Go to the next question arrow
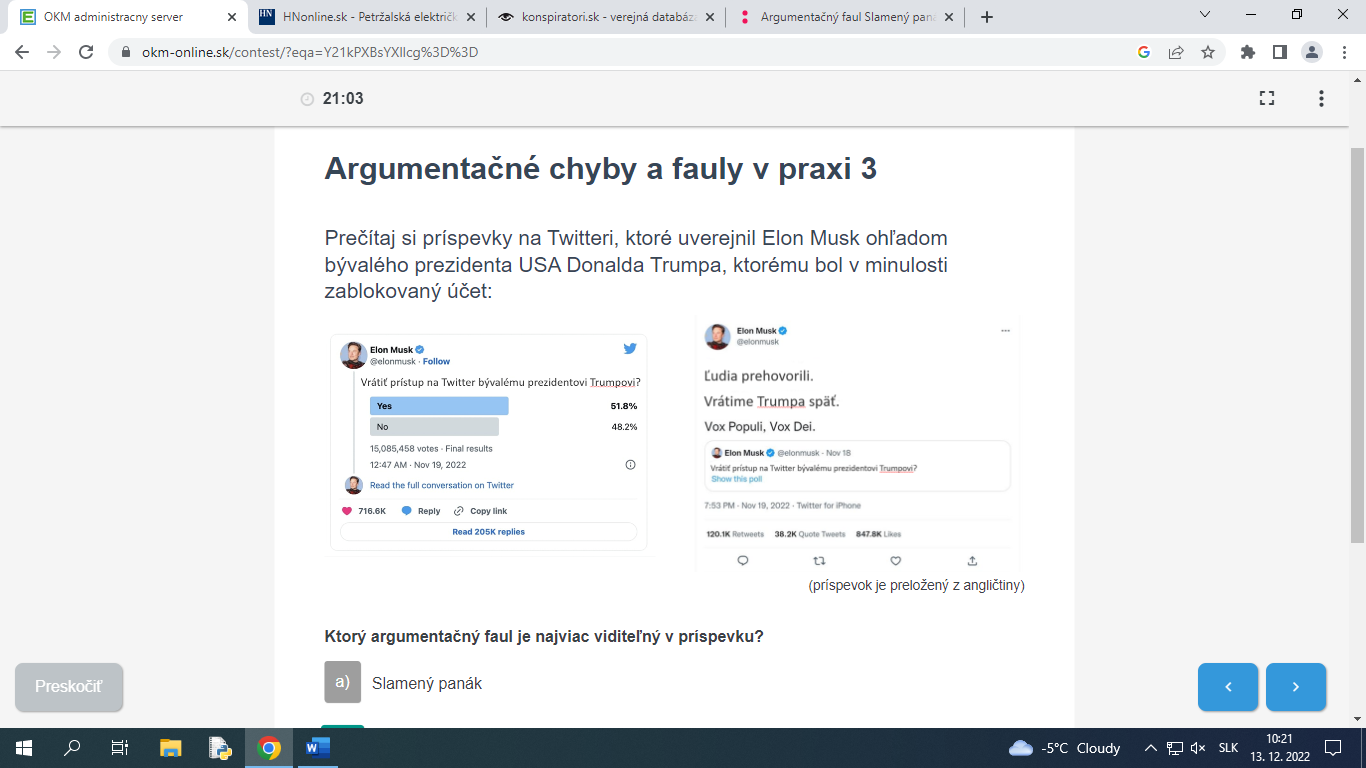Screen dimensions: 1366x768 (1296, 687)
